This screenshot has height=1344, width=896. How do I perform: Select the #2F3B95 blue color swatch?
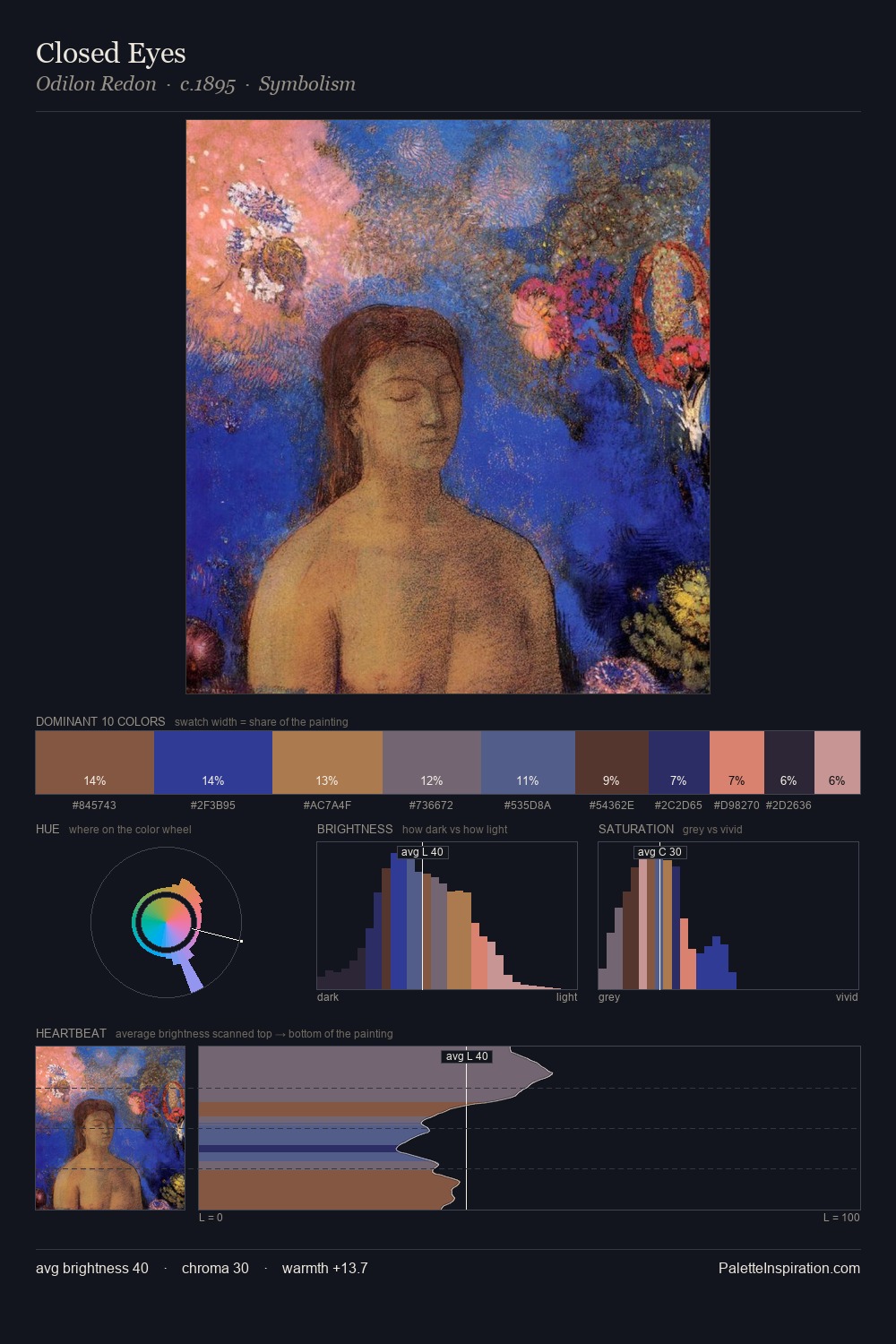[x=213, y=762]
